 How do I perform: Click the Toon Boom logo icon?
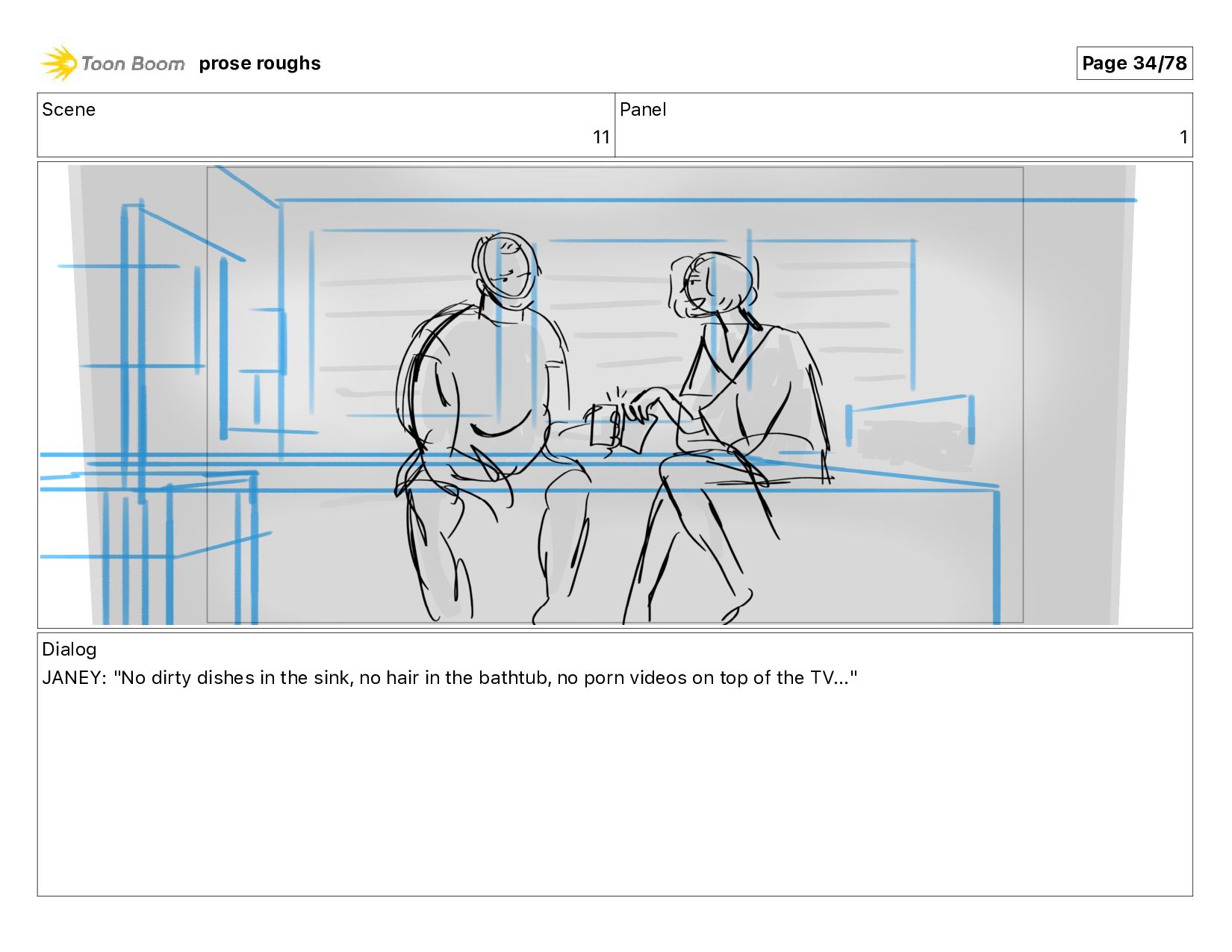pyautogui.click(x=59, y=63)
